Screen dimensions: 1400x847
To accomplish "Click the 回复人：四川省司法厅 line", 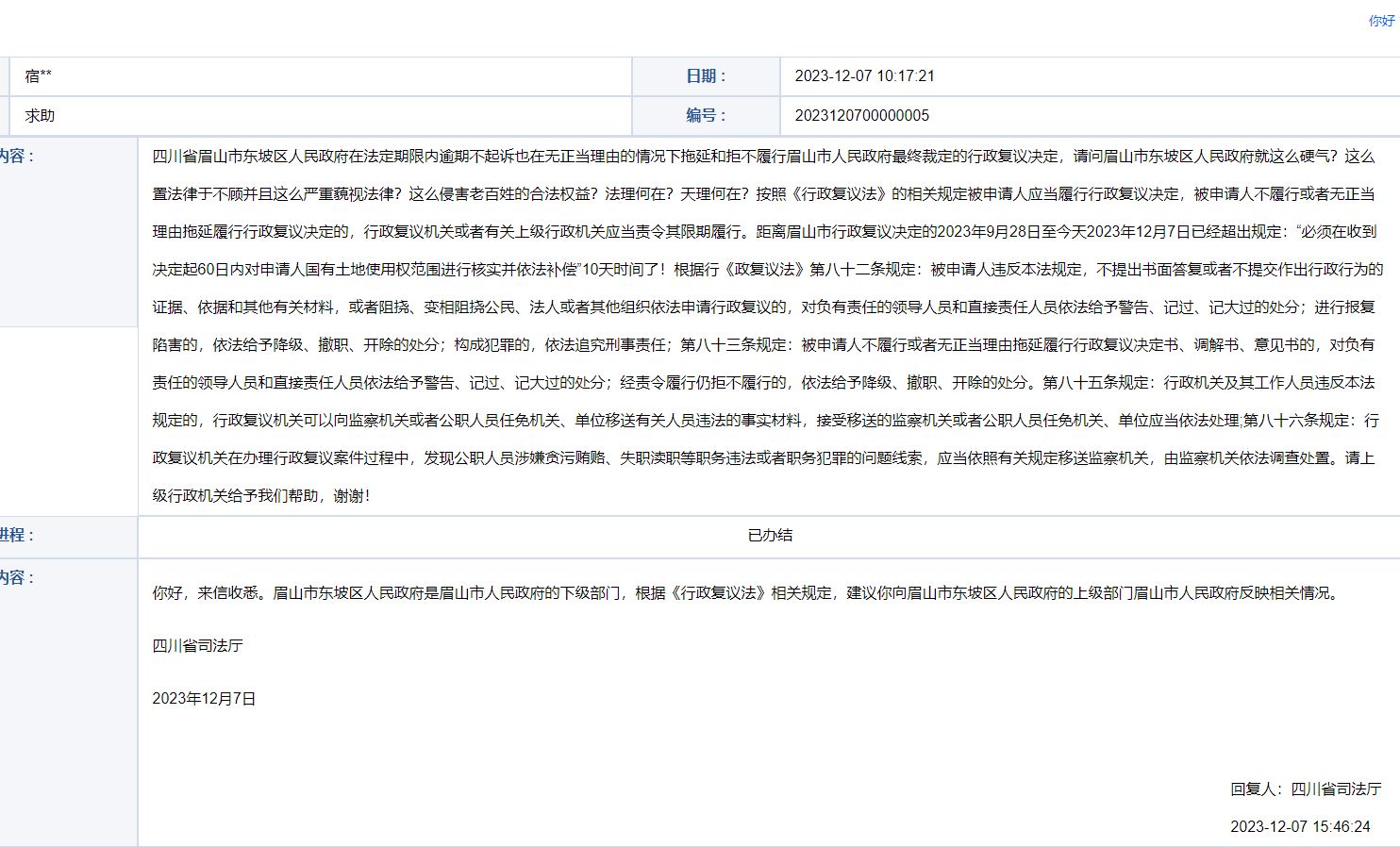I will pyautogui.click(x=1306, y=789).
